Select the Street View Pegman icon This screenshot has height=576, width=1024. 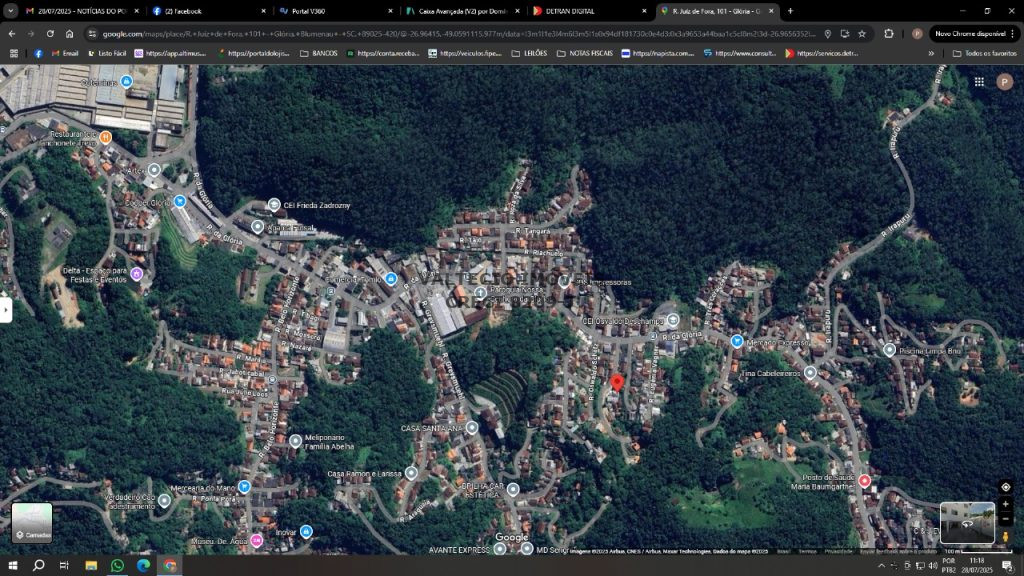tap(1004, 536)
